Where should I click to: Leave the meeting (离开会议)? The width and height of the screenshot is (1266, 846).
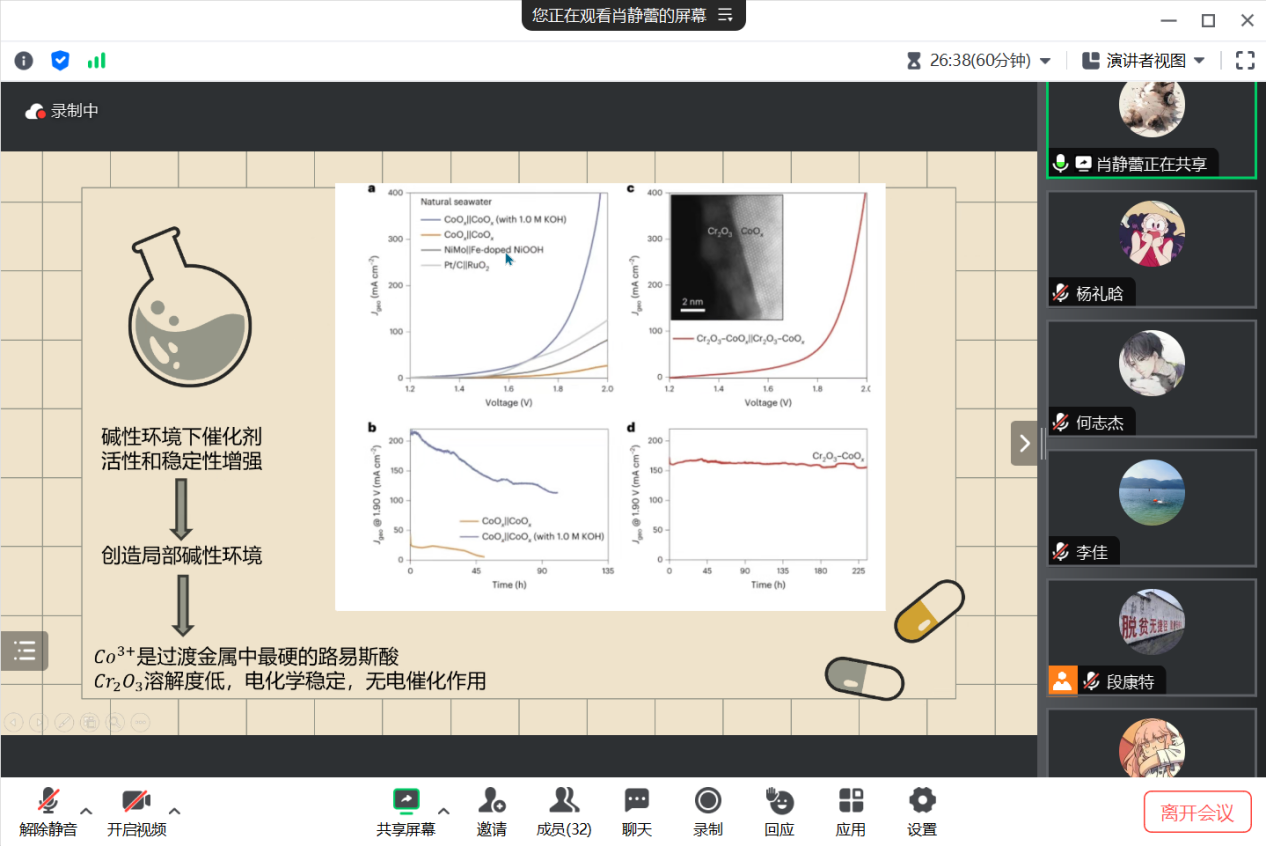click(1197, 813)
